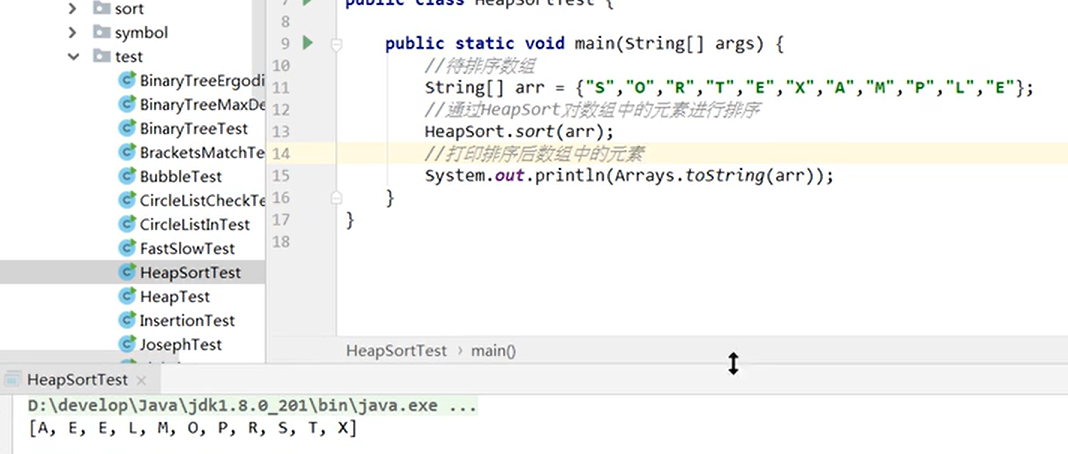Click main() breadcrumb
Screen dimensions: 1068x454
[494, 351]
